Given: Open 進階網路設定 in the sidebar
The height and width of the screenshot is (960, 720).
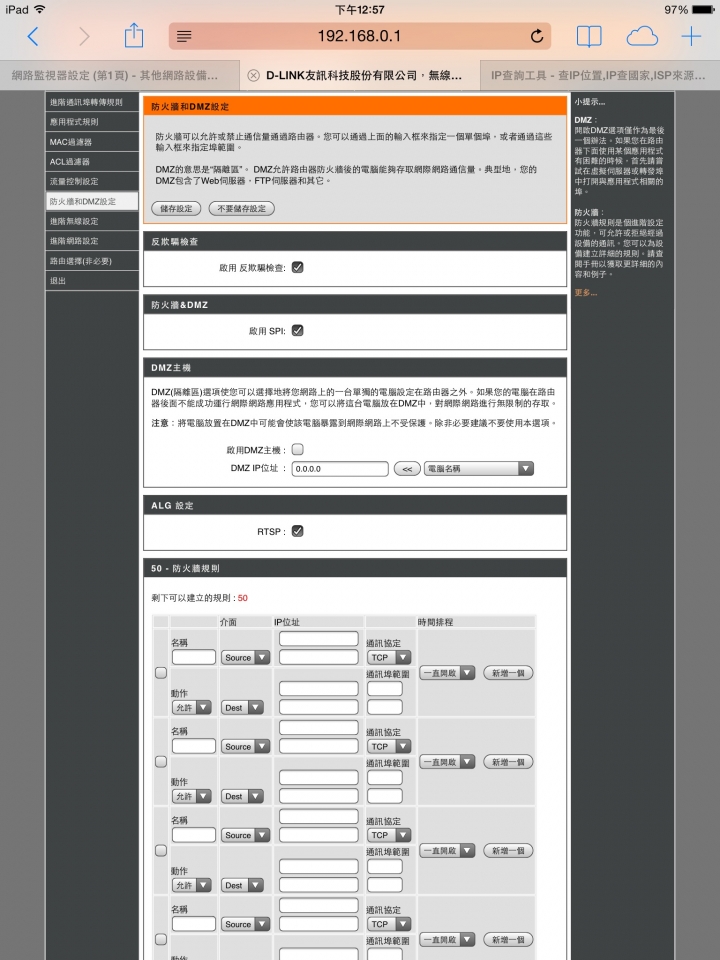Looking at the screenshot, I should (x=92, y=241).
